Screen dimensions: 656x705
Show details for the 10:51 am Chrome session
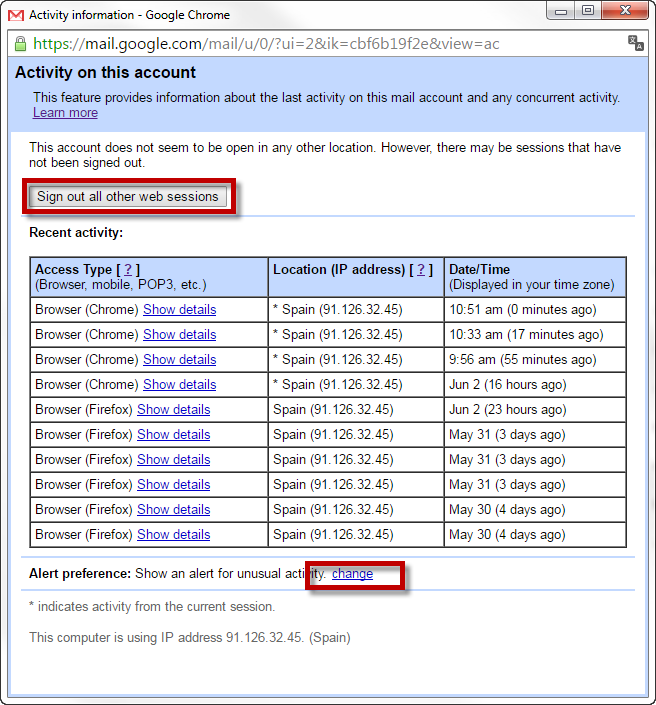click(x=179, y=309)
